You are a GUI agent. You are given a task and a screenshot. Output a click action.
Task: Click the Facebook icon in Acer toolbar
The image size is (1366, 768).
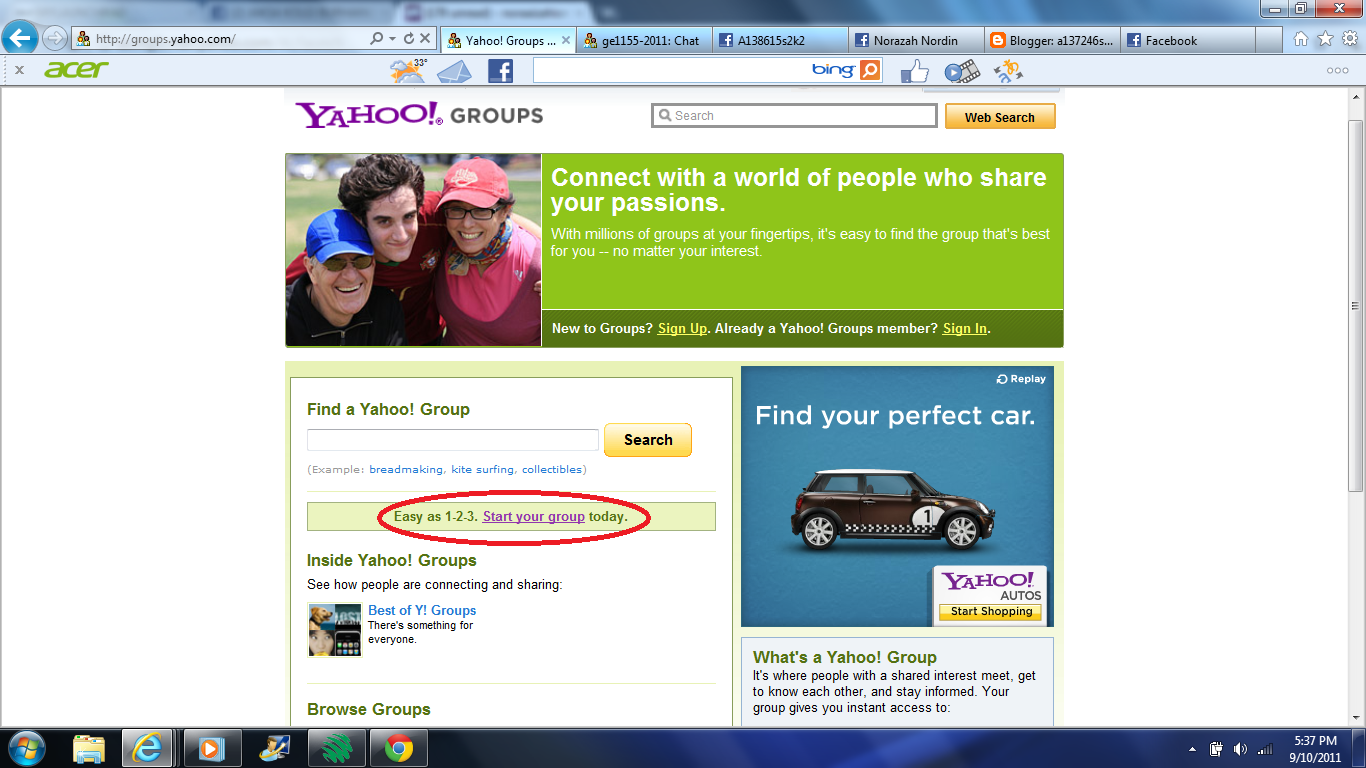[x=500, y=71]
